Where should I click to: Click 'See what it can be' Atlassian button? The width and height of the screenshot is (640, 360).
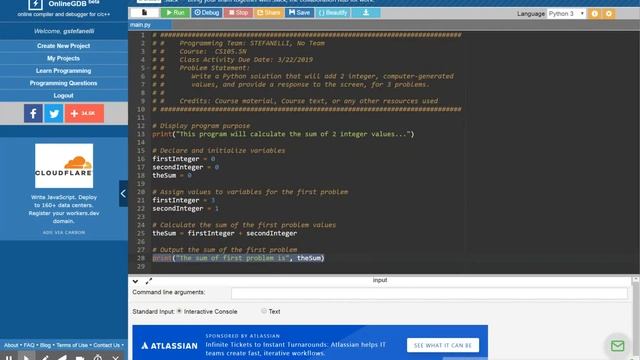pos(443,345)
